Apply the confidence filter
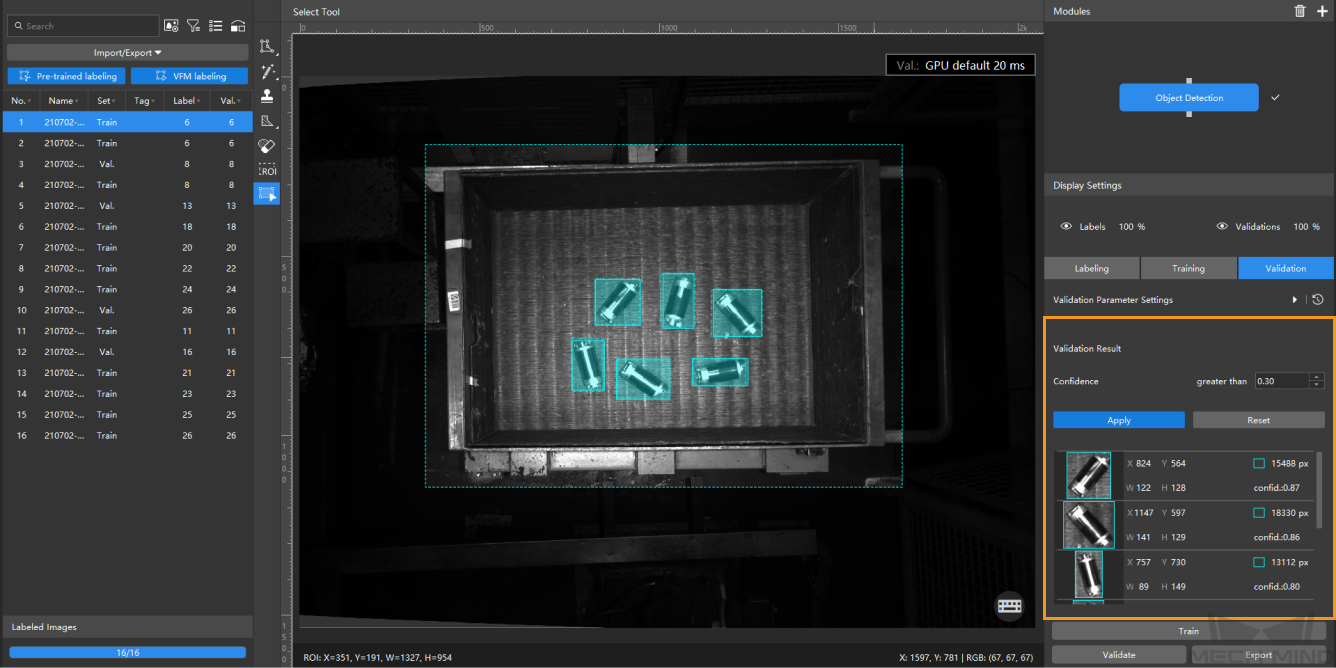 pyautogui.click(x=1119, y=420)
